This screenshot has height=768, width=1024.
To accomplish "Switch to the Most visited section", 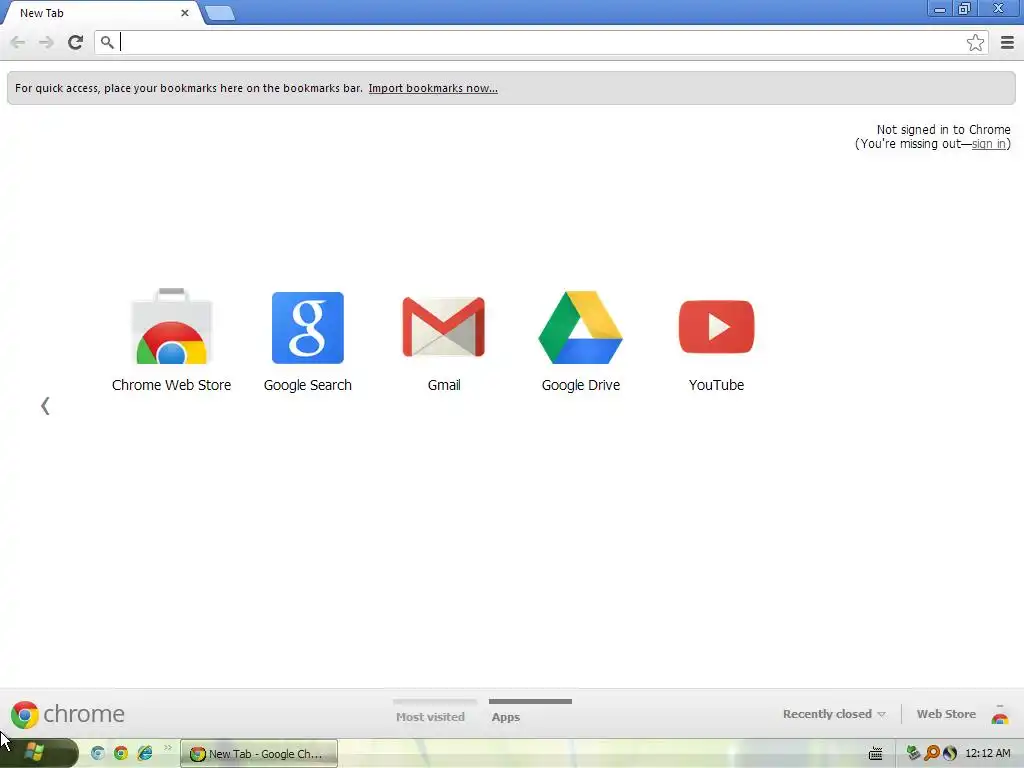I will point(430,716).
